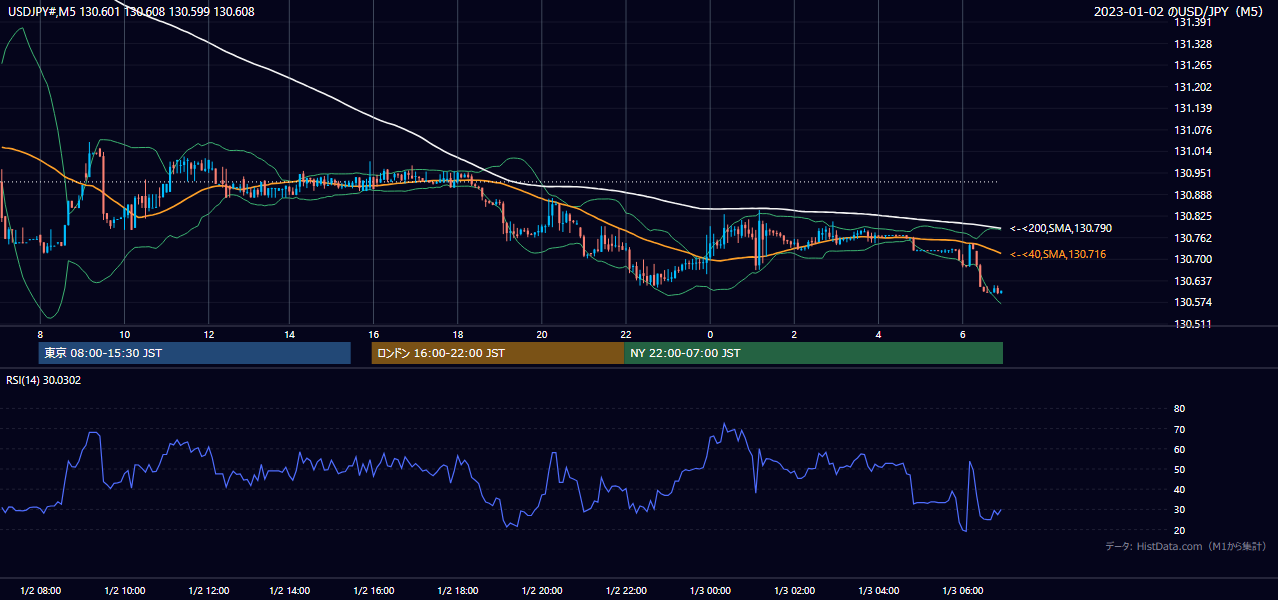Viewport: 1278px width, 600px height.
Task: Select the NY 22:00-07:00 JST session bar
Action: click(813, 353)
